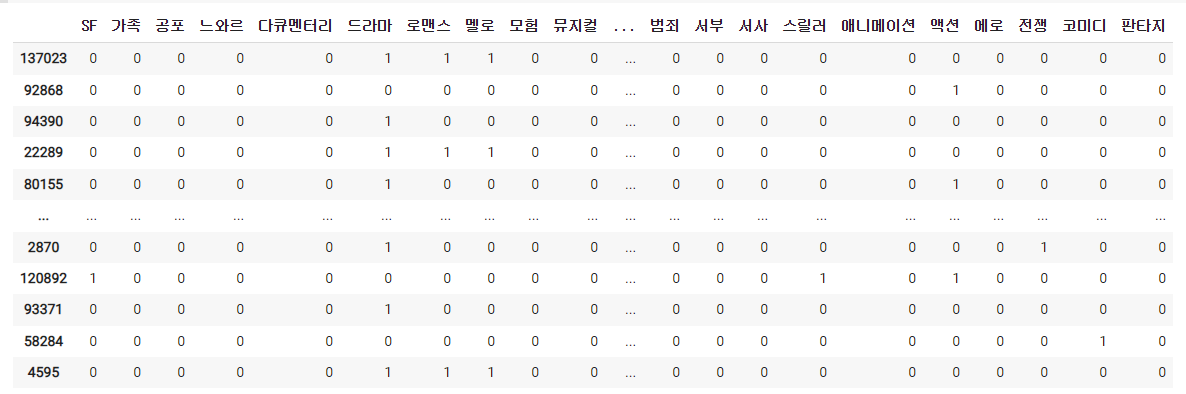This screenshot has height=394, width=1186.
Task: Click the 0 in SF column, row 137023
Action: point(93,58)
